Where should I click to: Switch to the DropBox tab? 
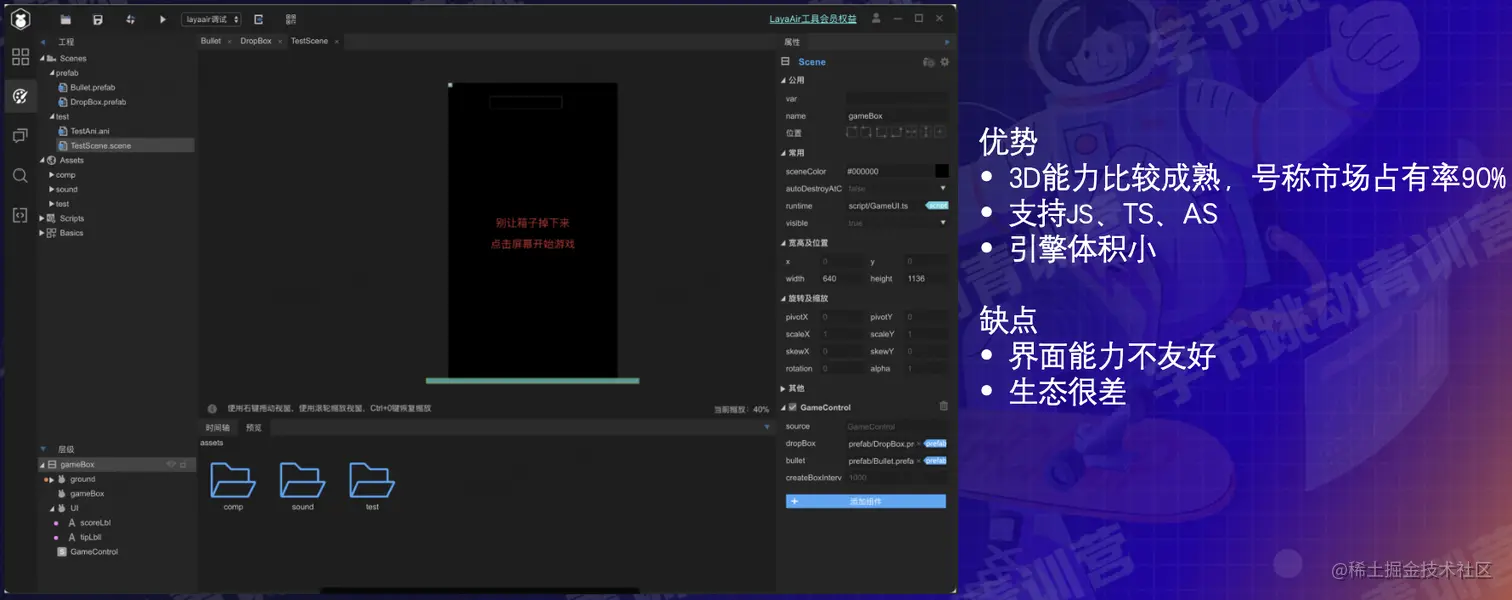256,41
